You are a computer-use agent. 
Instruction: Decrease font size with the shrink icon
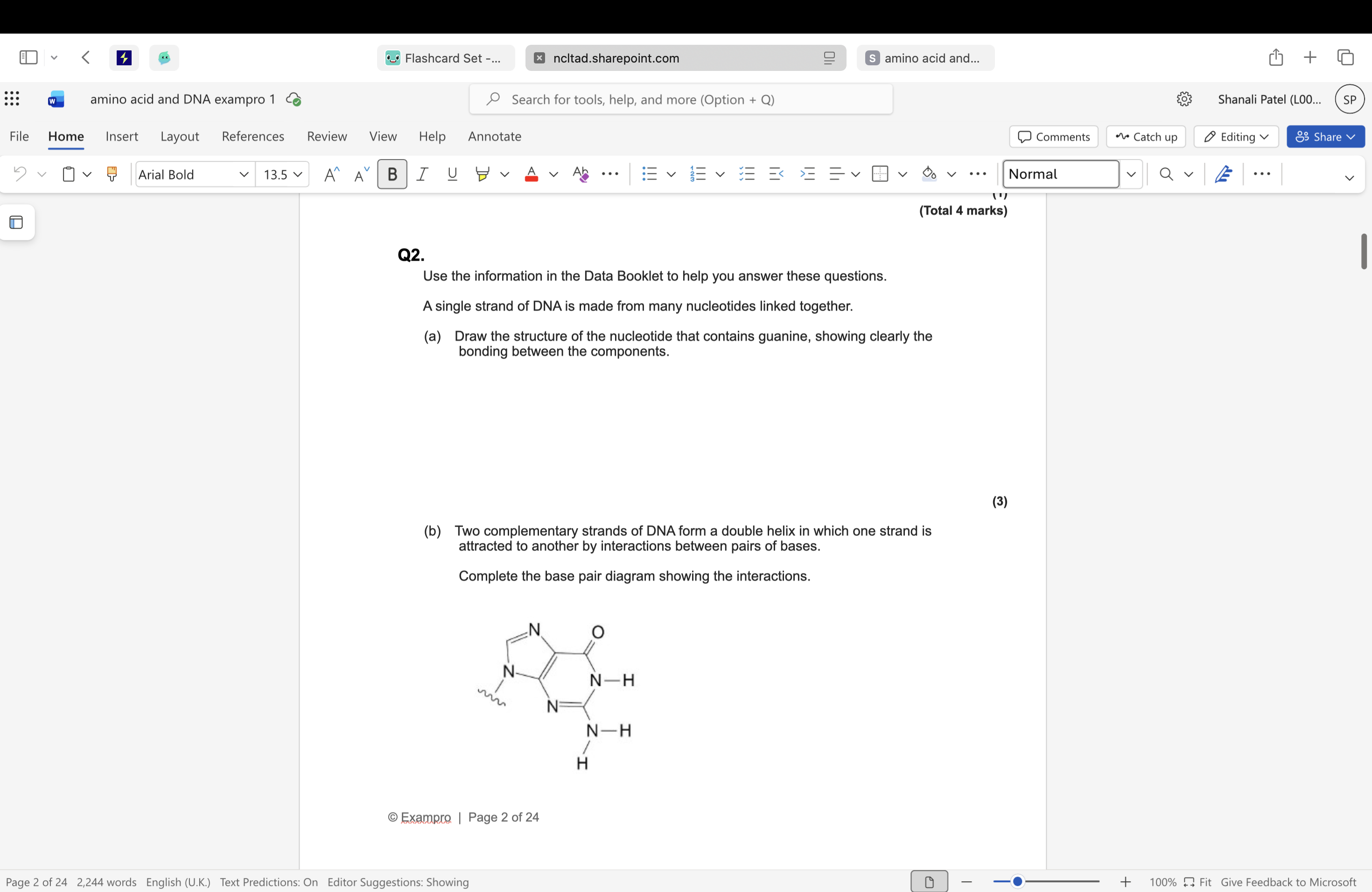pos(362,174)
